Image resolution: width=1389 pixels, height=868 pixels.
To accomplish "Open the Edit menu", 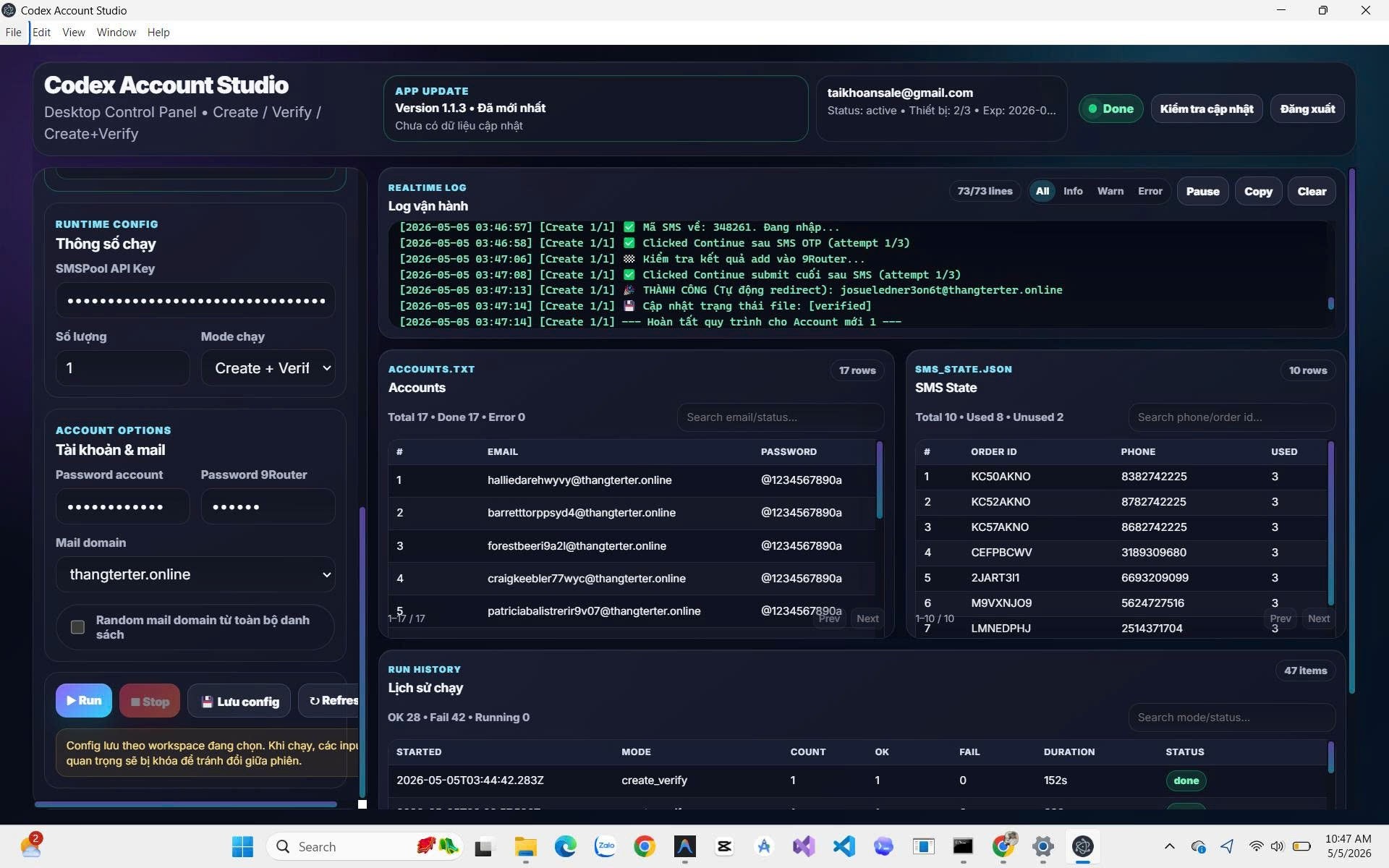I will tap(42, 33).
